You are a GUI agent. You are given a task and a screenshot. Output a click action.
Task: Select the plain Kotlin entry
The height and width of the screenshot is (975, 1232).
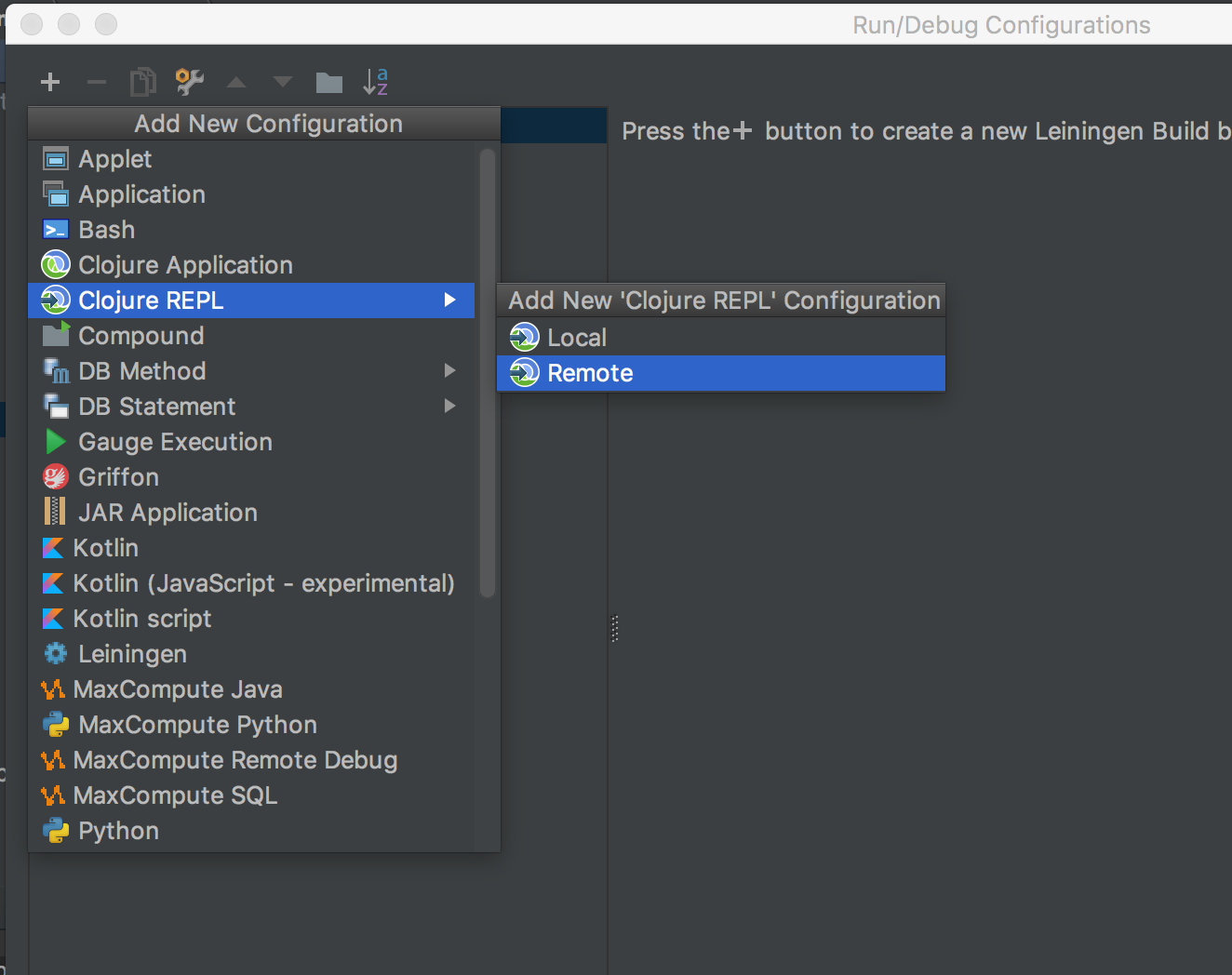251,548
